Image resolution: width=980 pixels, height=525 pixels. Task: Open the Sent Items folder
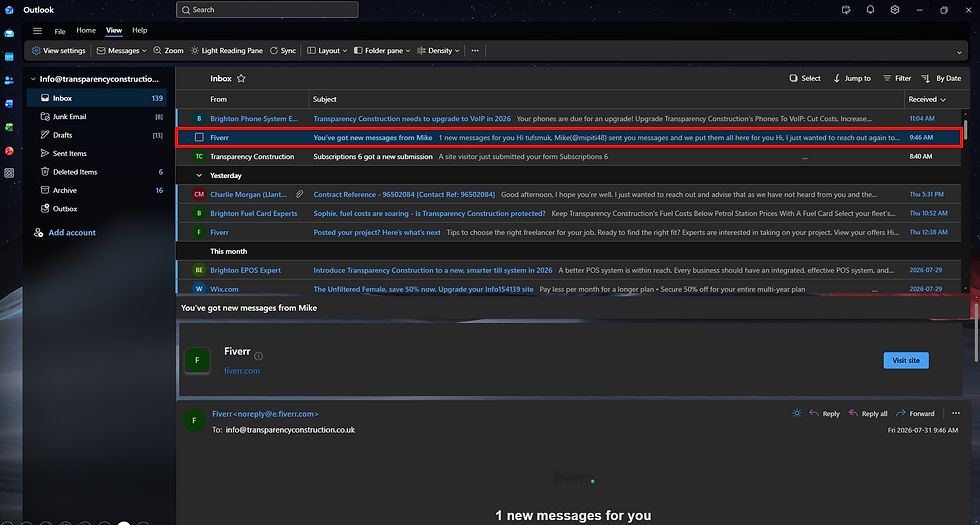(97, 153)
